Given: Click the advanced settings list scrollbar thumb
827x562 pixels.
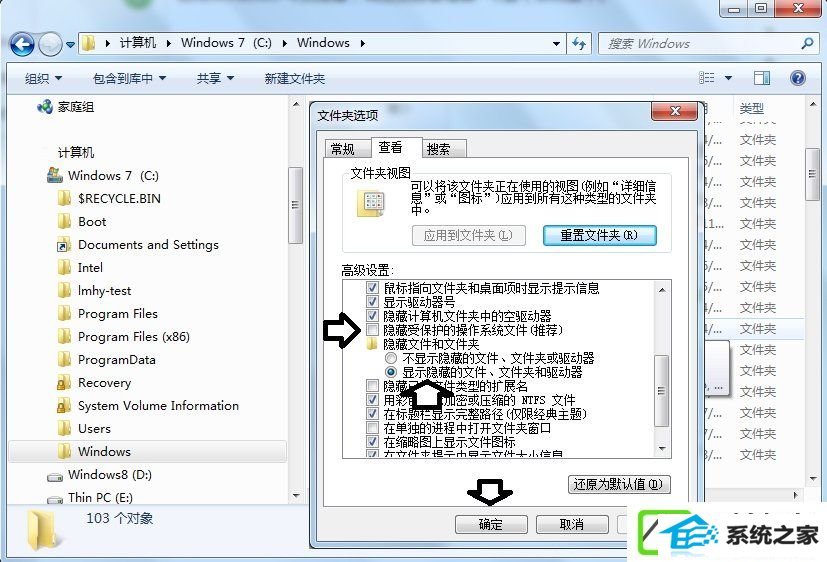Looking at the screenshot, I should (661, 391).
